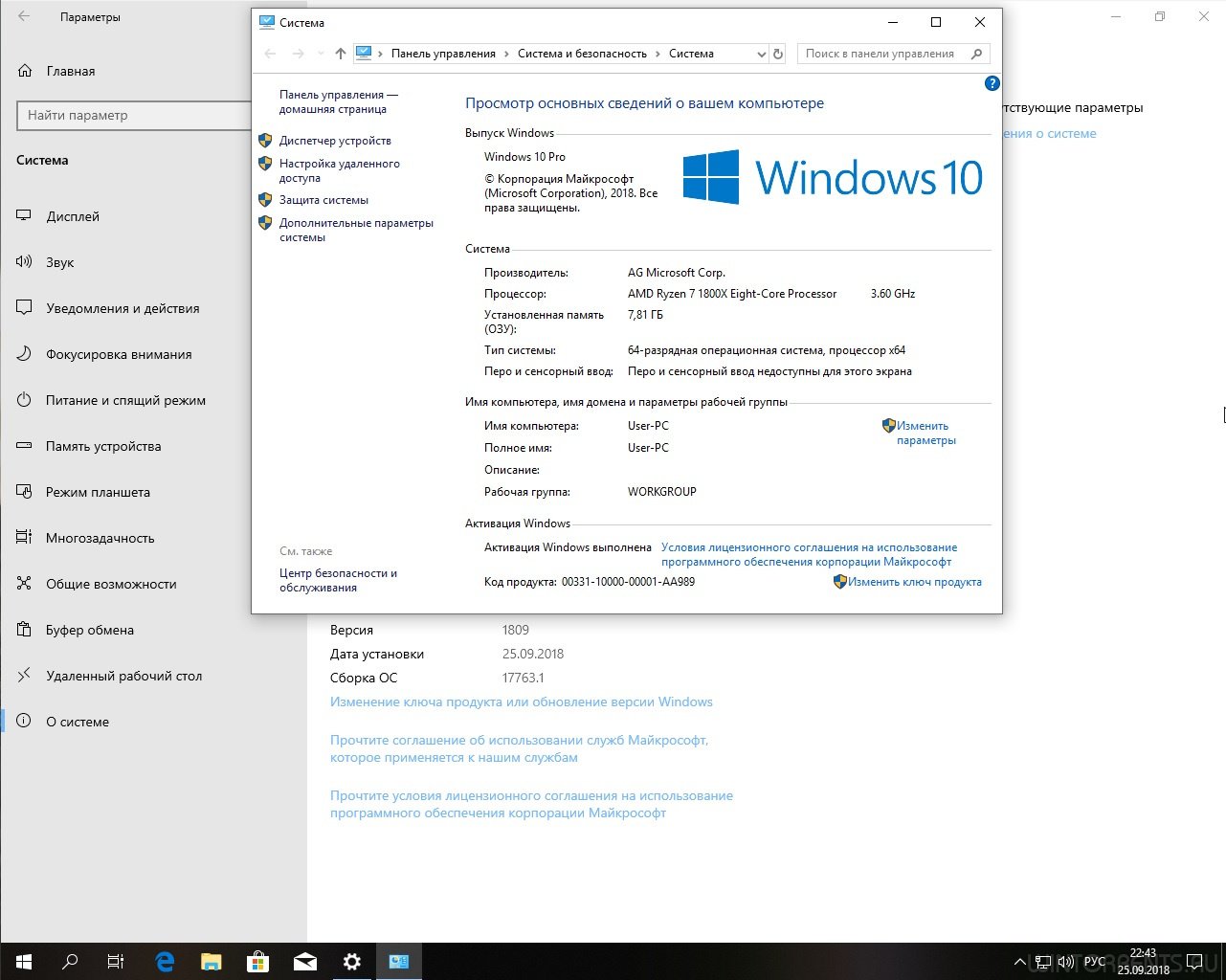This screenshot has width=1226, height=980.
Task: Click Change product key link
Action: pos(914,582)
